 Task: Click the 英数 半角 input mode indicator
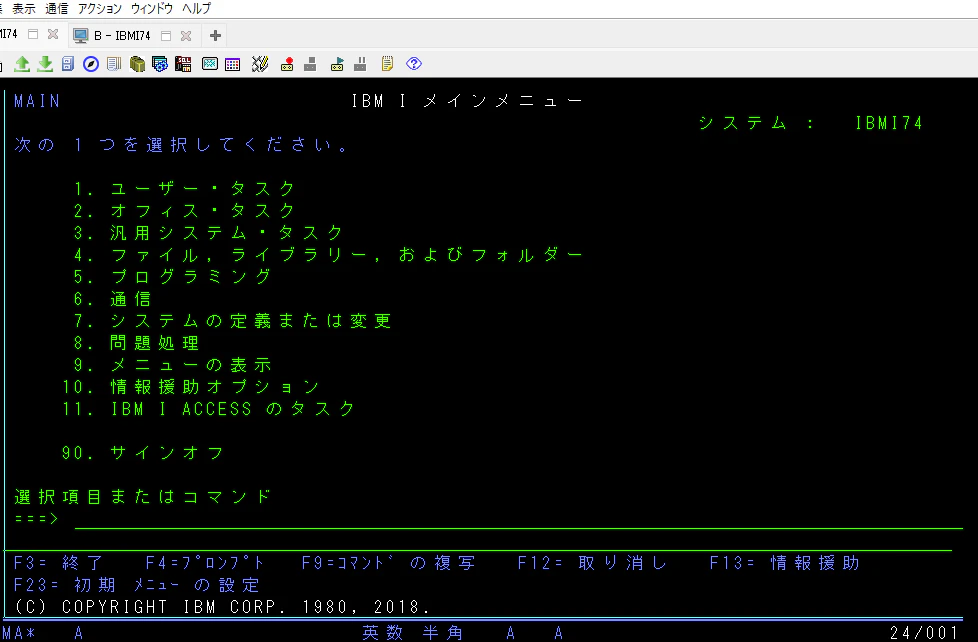click(x=413, y=633)
